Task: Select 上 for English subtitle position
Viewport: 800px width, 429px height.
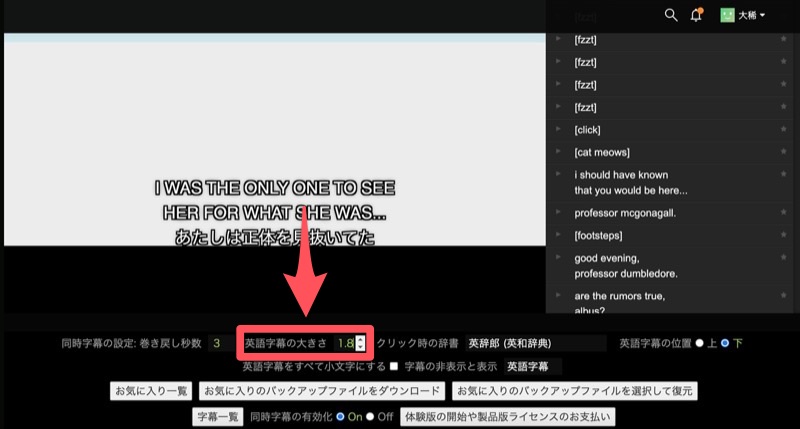Action: click(x=700, y=343)
